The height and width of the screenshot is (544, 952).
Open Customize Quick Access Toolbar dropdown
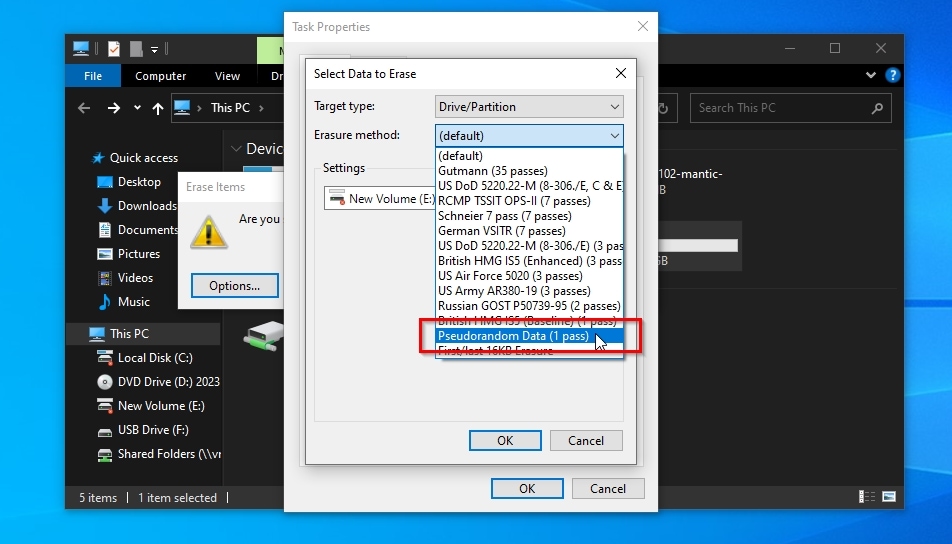coord(154,49)
